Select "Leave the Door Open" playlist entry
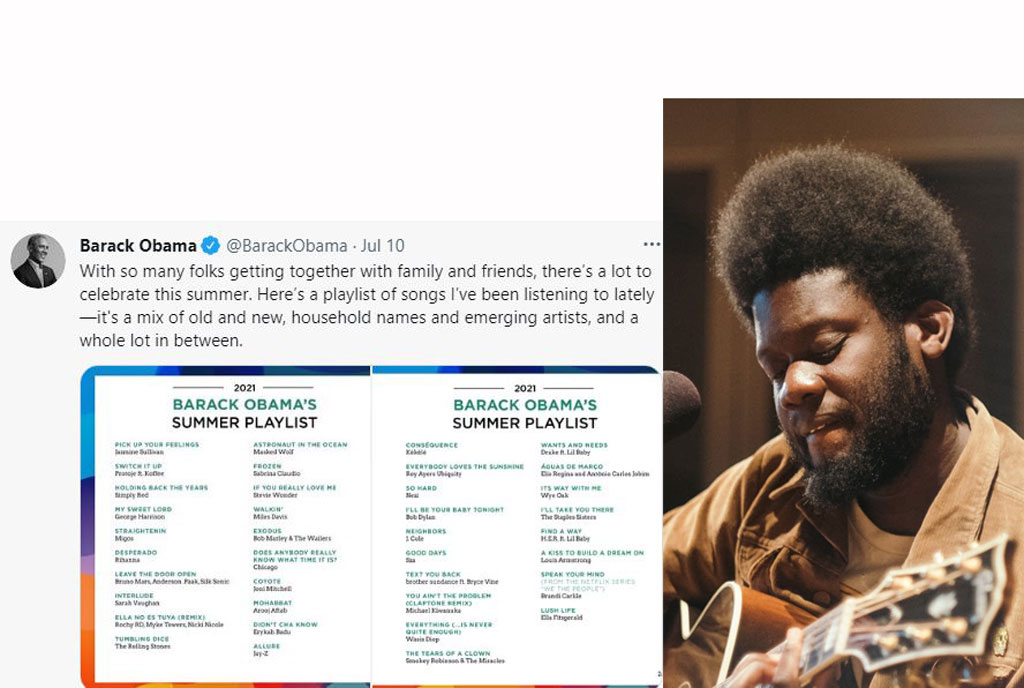The height and width of the screenshot is (688, 1024). point(172,578)
